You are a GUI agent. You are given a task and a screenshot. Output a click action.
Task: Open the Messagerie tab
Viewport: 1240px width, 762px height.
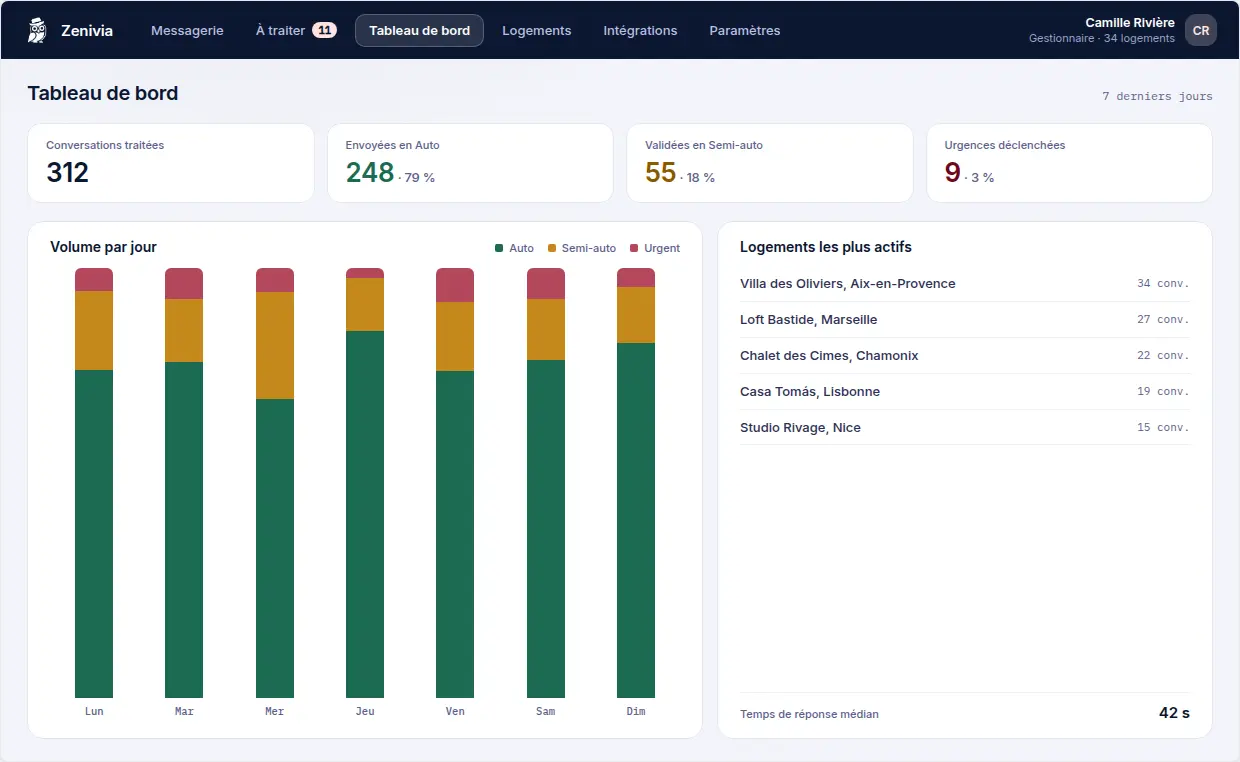(187, 30)
